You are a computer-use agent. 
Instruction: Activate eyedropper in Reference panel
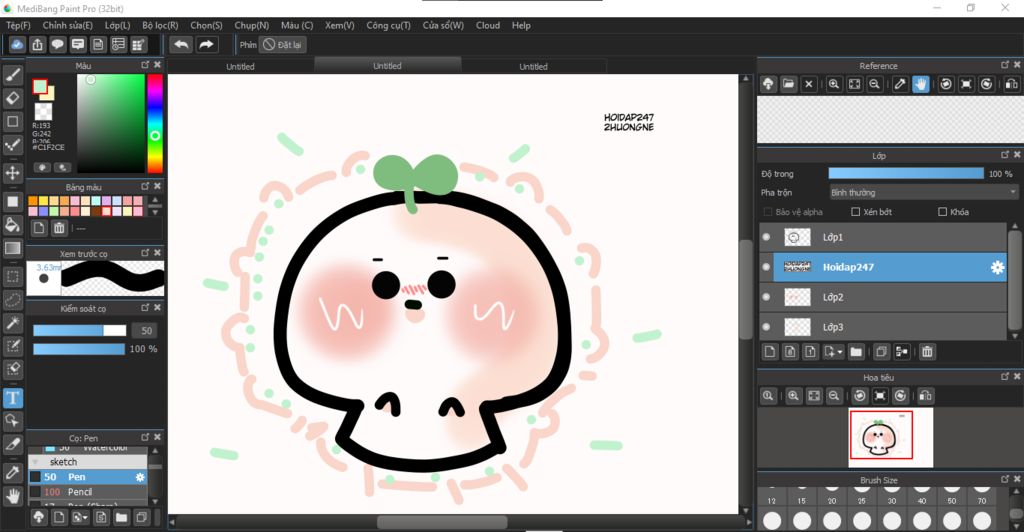tap(900, 84)
